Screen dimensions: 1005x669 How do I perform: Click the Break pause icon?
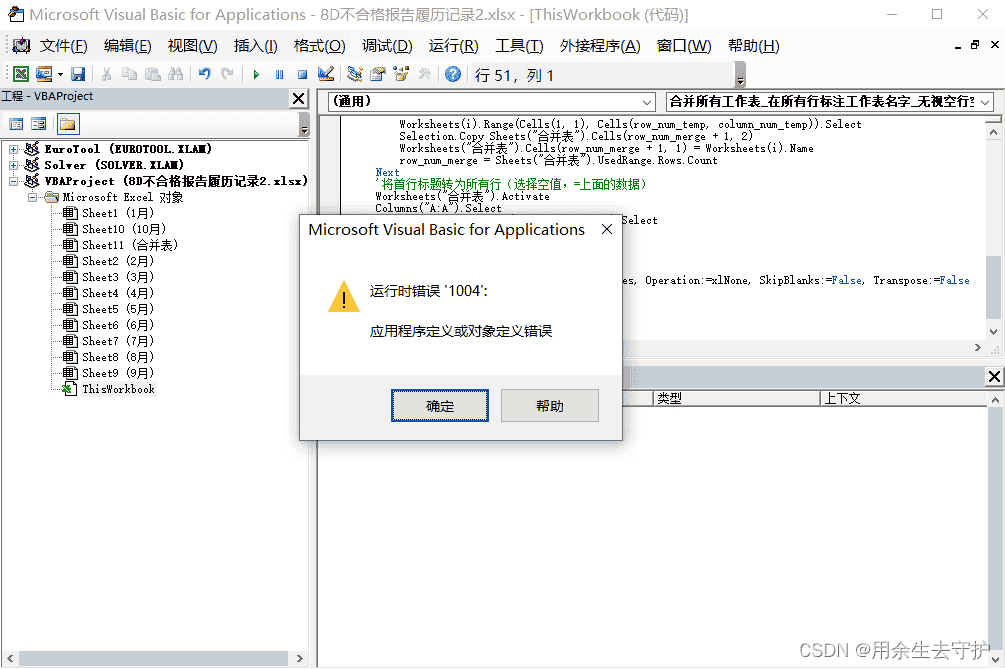pos(279,75)
